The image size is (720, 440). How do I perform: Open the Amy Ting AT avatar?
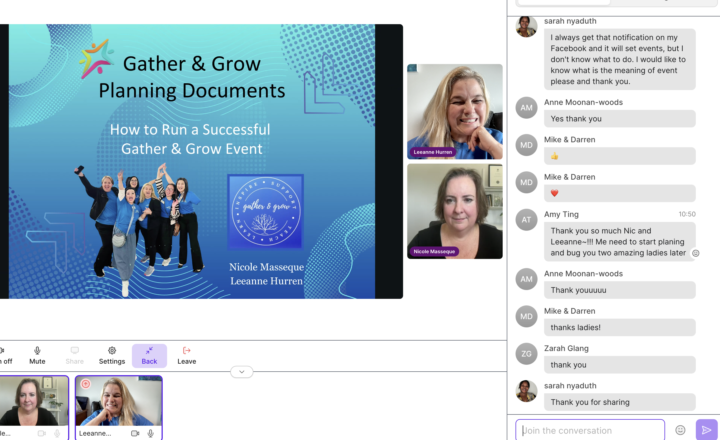pyautogui.click(x=526, y=220)
